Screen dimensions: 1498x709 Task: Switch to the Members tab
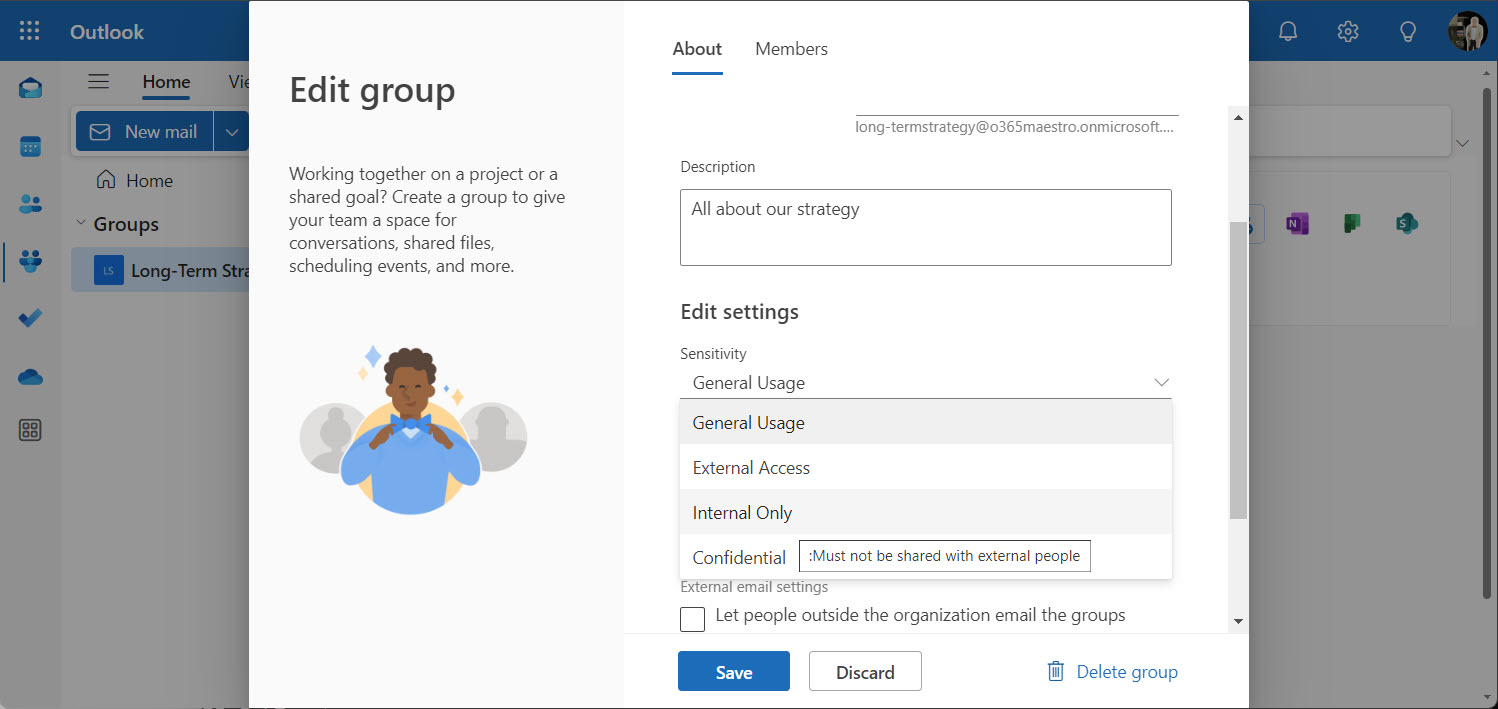pyautogui.click(x=791, y=48)
